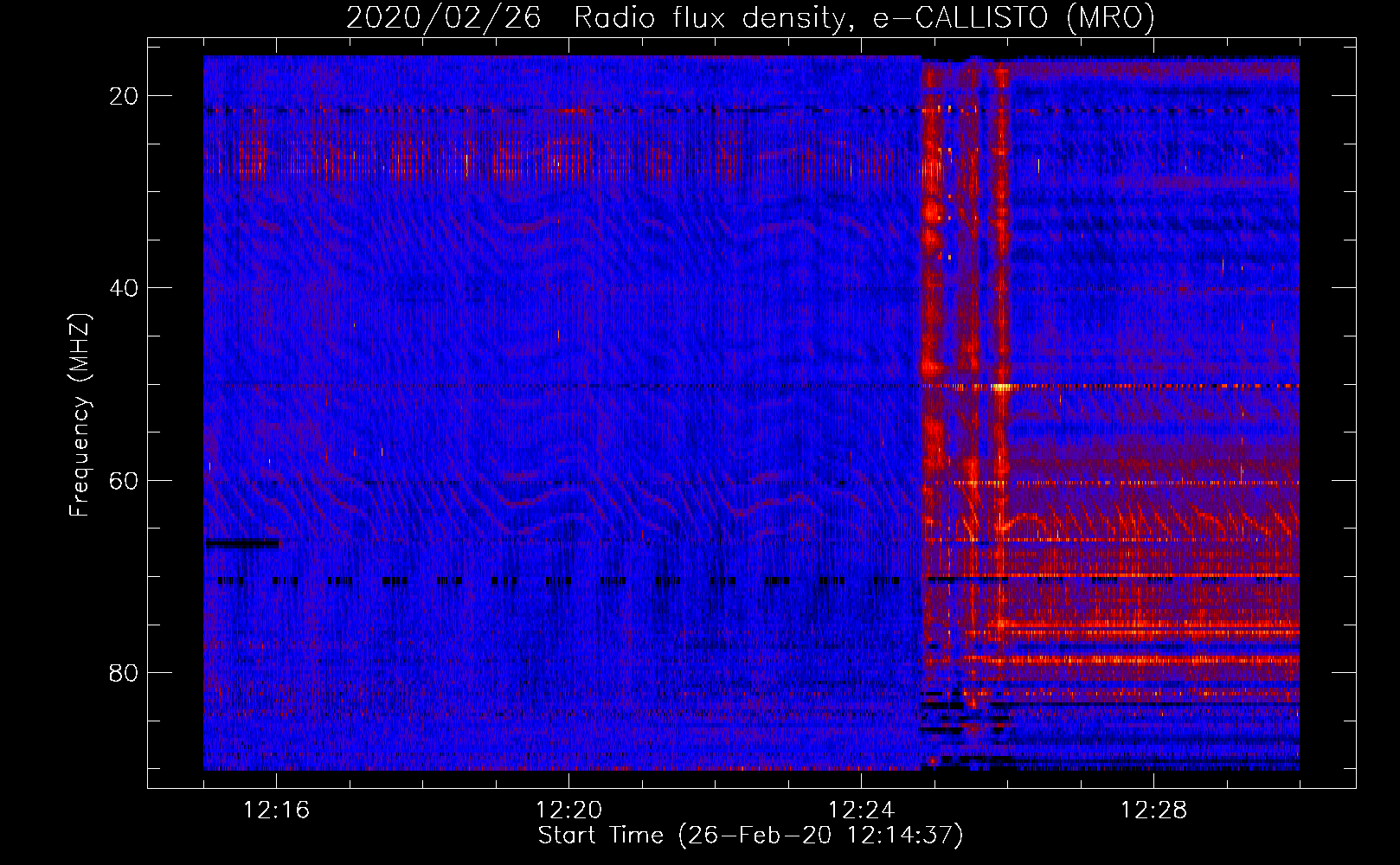This screenshot has height=865, width=1400.
Task: Click the plot title '2020/02/26 Radio flux density, e-CALLISTO (MRO)'
Action: (x=750, y=17)
